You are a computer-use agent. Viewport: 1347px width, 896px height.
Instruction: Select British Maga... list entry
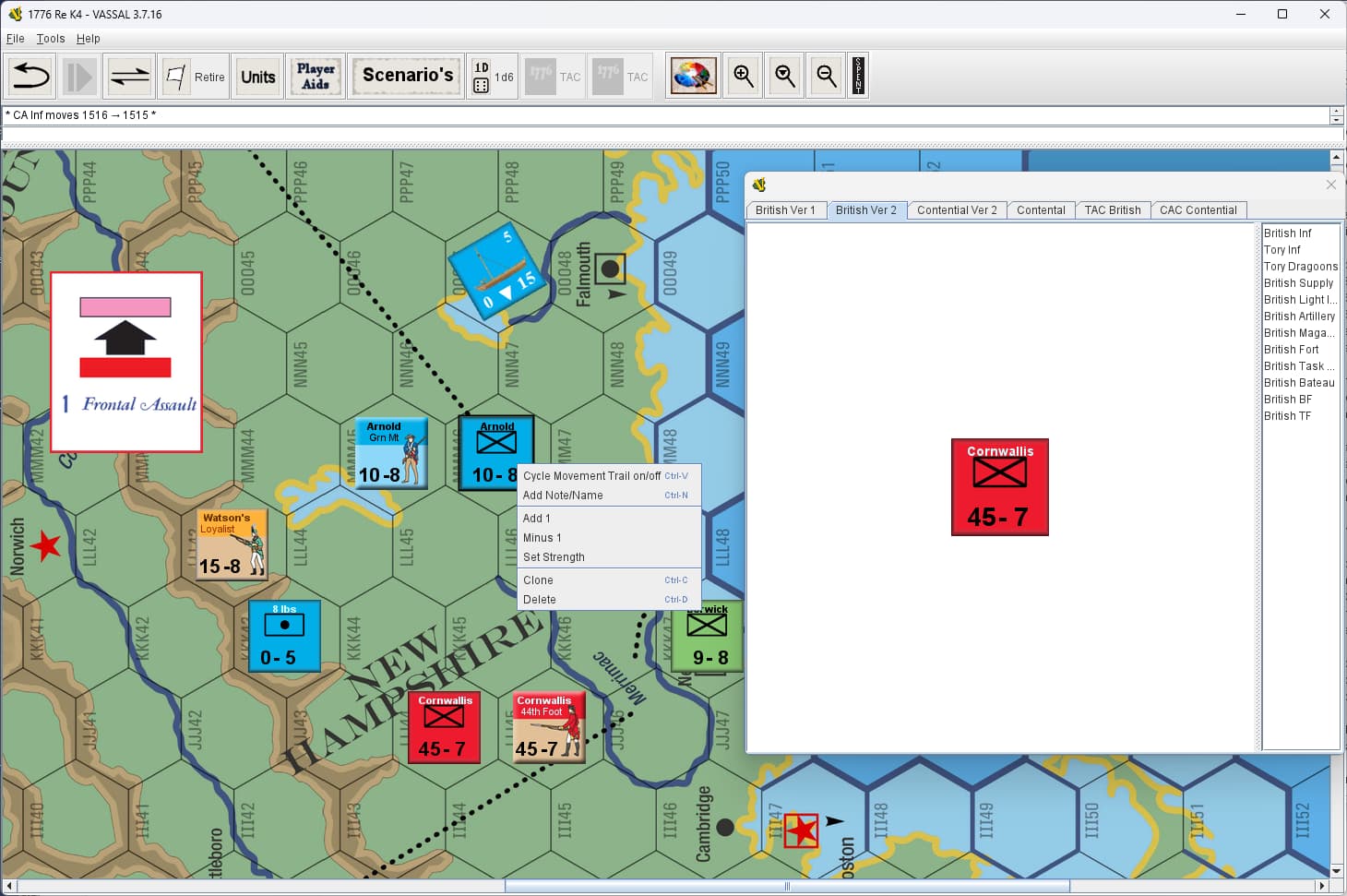[1300, 333]
